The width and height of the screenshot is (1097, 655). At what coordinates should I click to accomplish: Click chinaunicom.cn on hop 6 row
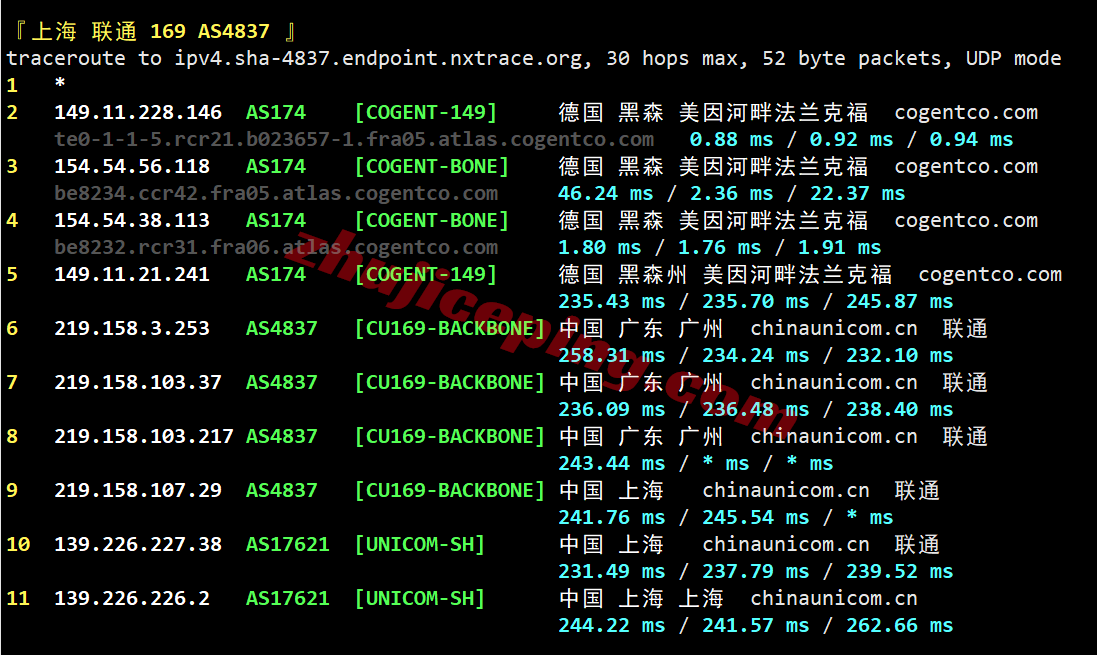834,328
